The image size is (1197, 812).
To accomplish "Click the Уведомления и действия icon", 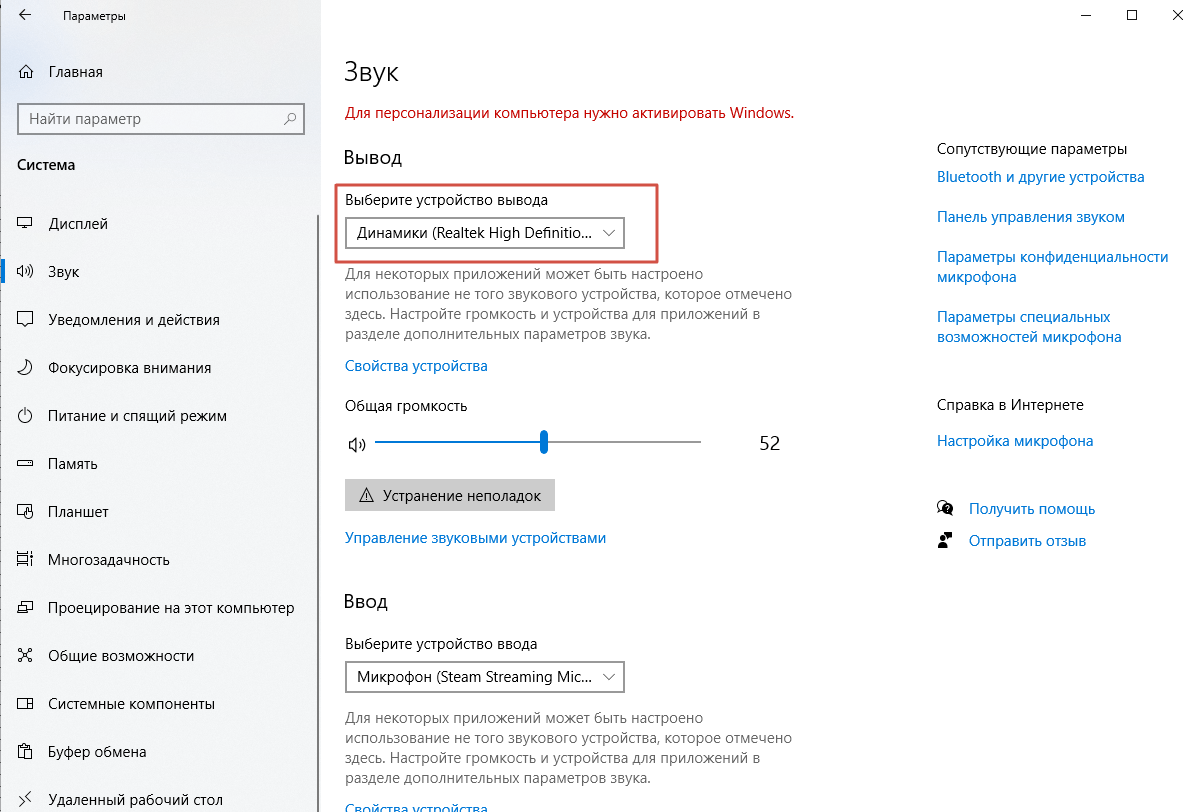I will tap(27, 320).
